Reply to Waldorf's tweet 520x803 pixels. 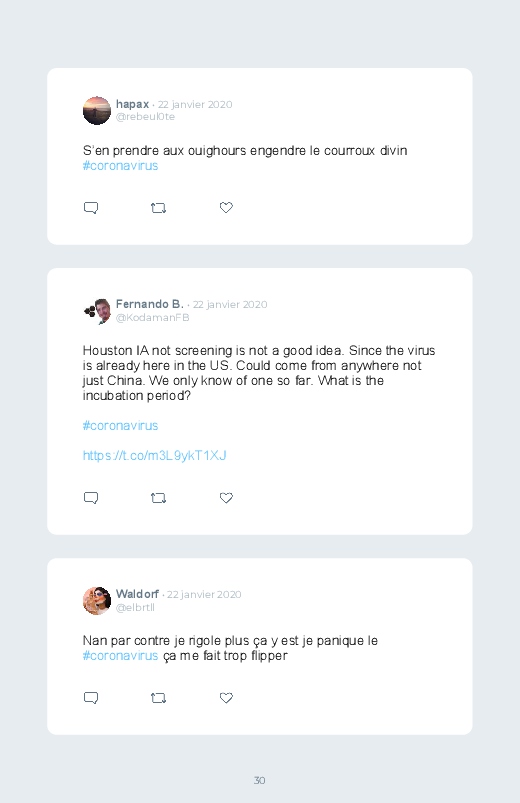[x=91, y=698]
